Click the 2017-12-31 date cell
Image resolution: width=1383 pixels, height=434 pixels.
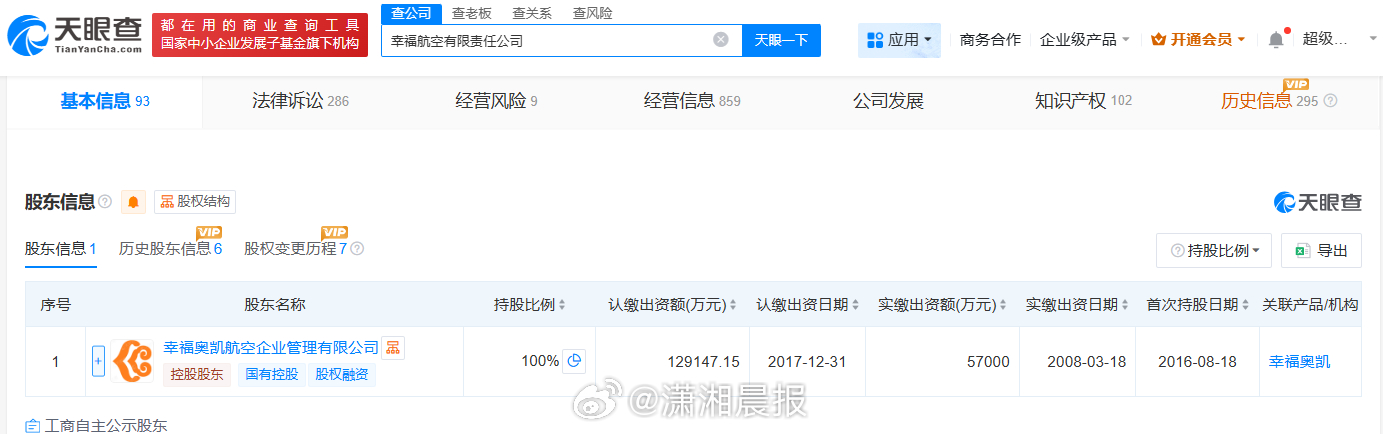point(807,361)
